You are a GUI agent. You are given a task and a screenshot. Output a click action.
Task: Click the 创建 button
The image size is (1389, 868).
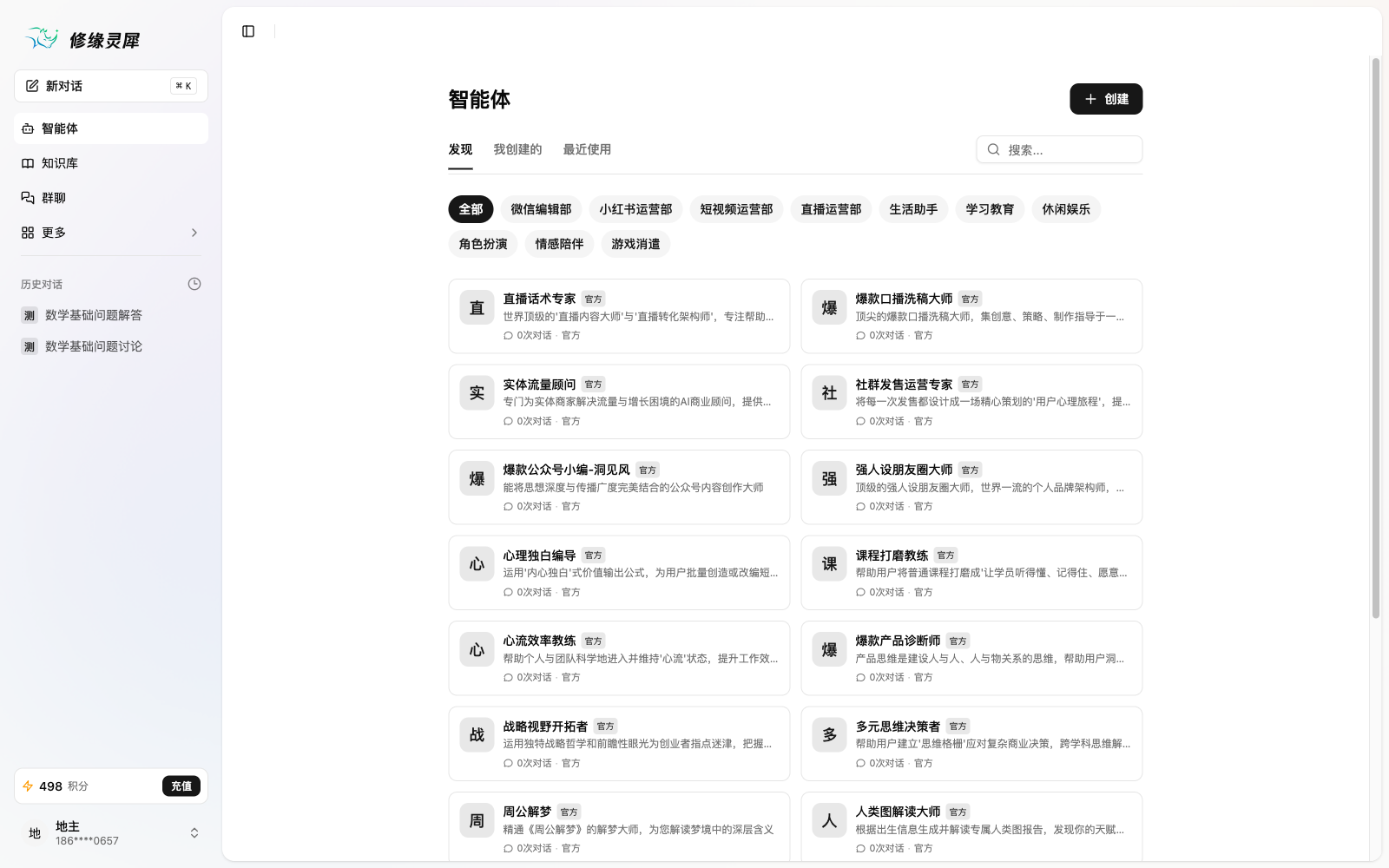1106,99
